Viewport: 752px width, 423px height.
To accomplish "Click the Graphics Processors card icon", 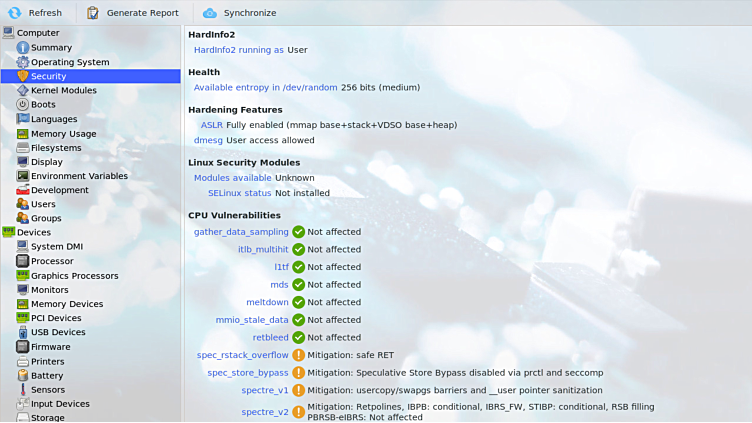I will coord(22,276).
